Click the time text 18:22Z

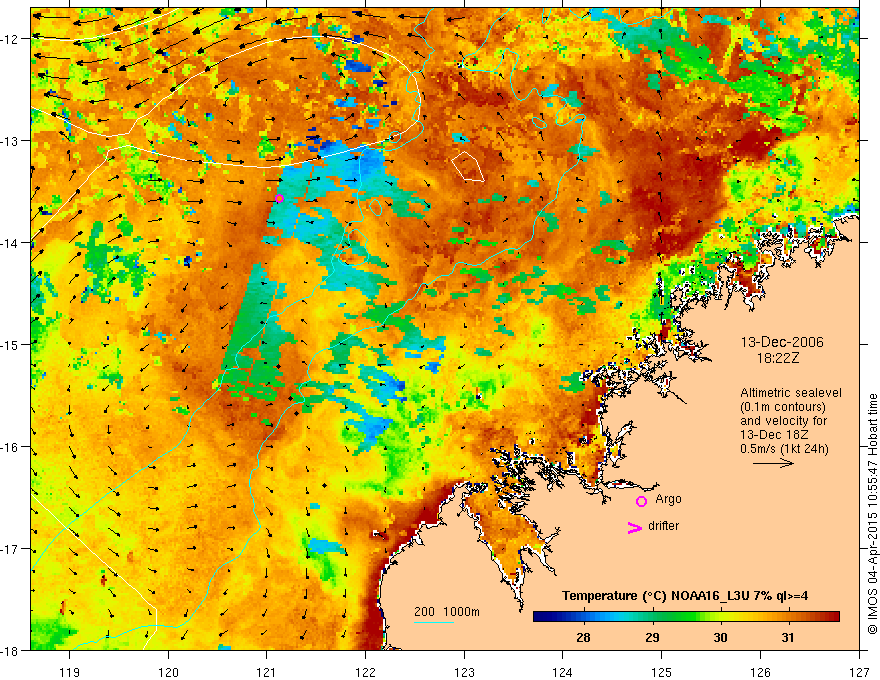[777, 358]
